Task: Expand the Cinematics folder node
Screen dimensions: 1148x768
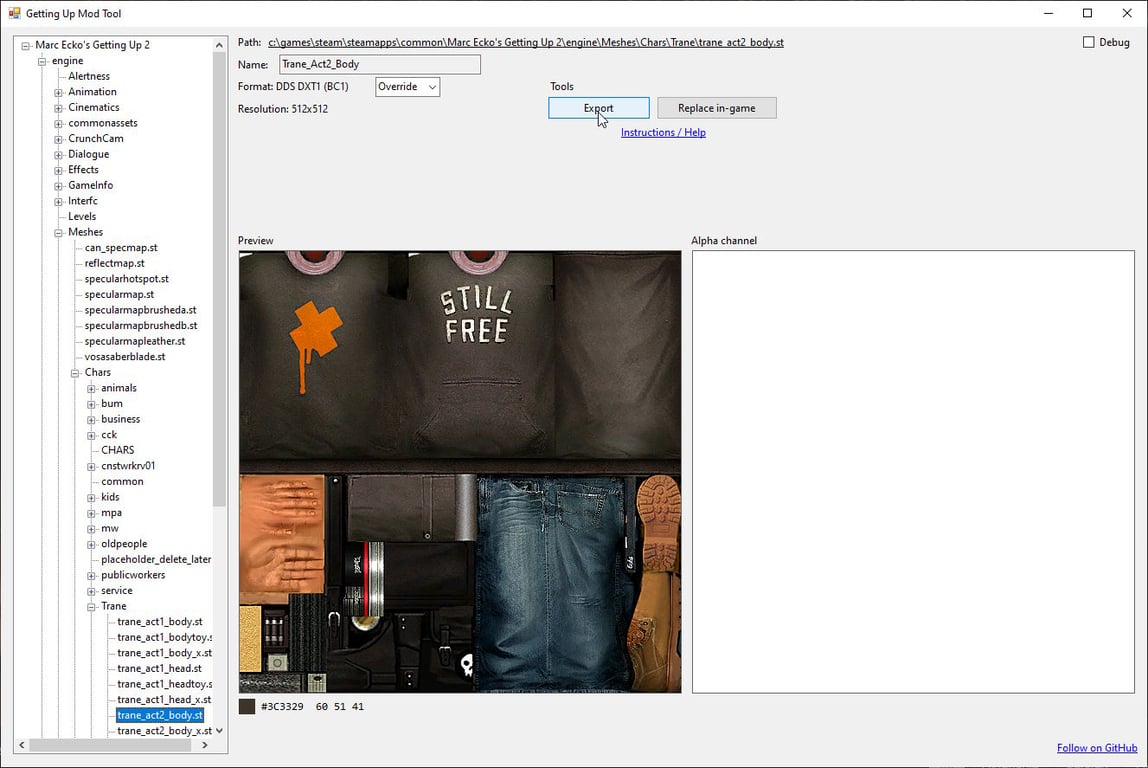Action: click(59, 108)
